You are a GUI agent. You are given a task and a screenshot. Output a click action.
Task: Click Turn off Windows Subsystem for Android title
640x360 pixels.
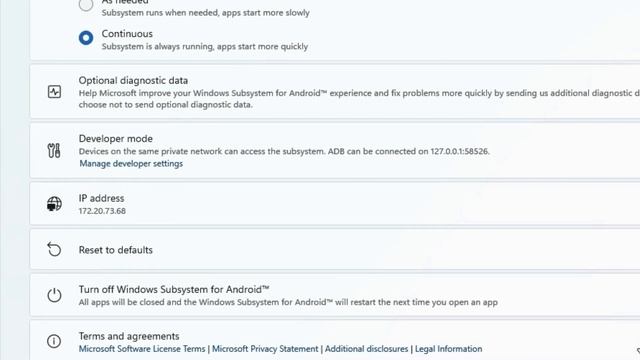tap(174, 289)
